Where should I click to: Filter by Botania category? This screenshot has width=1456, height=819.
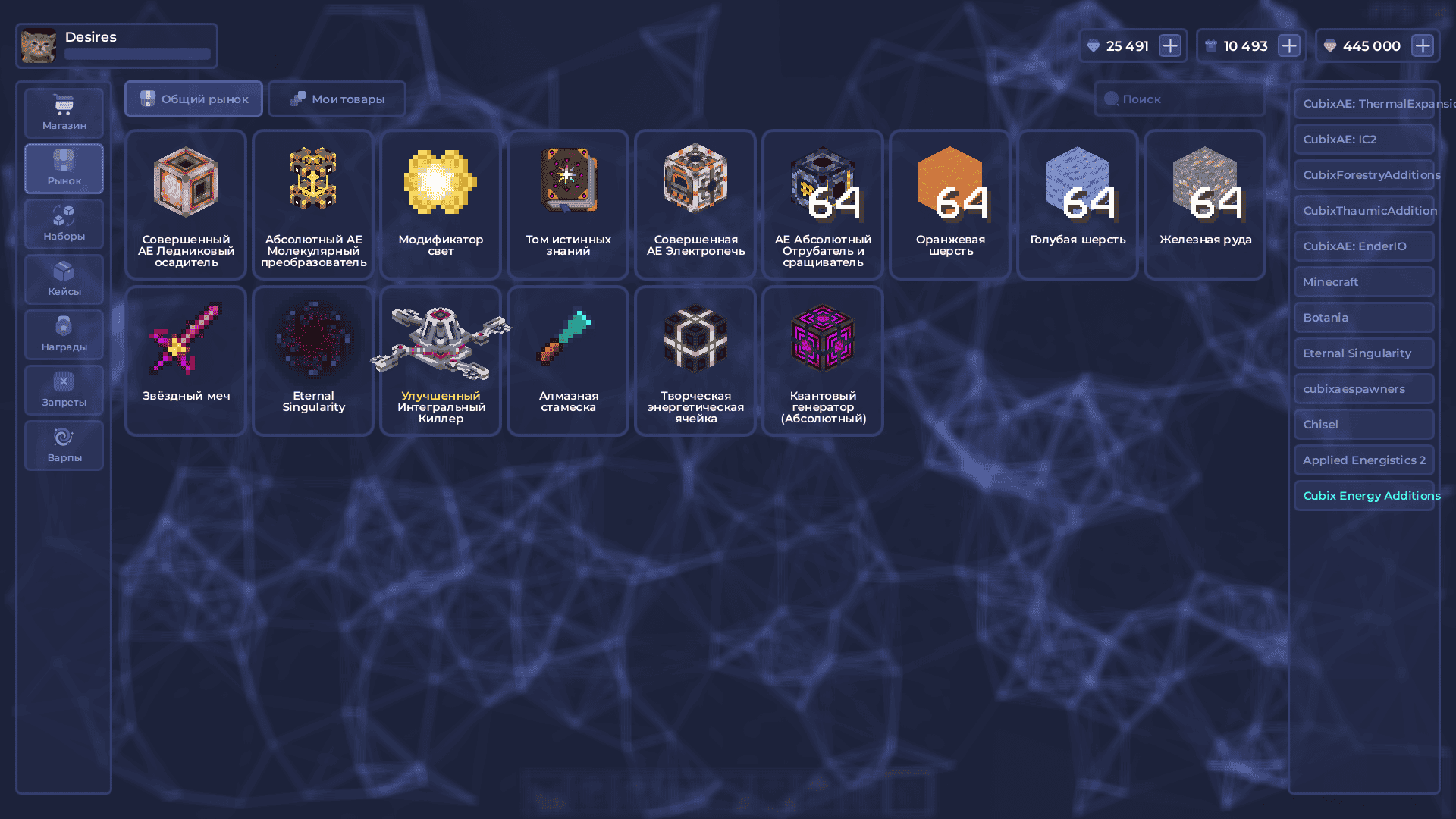tap(1363, 317)
